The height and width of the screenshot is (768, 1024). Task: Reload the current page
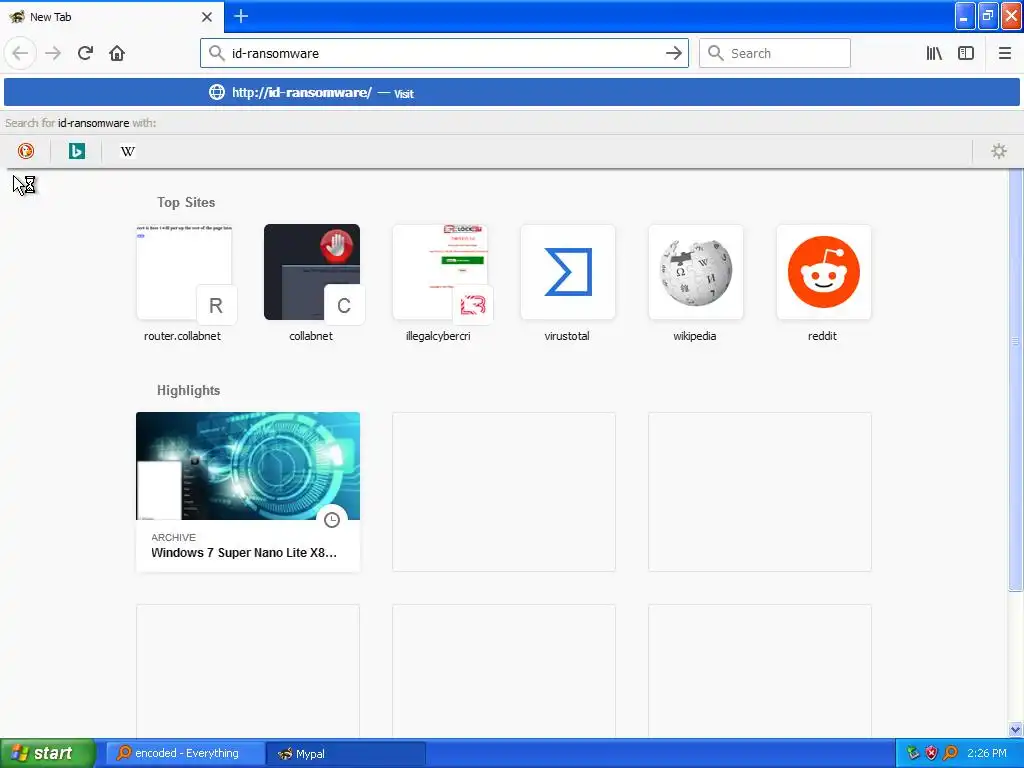click(x=85, y=53)
